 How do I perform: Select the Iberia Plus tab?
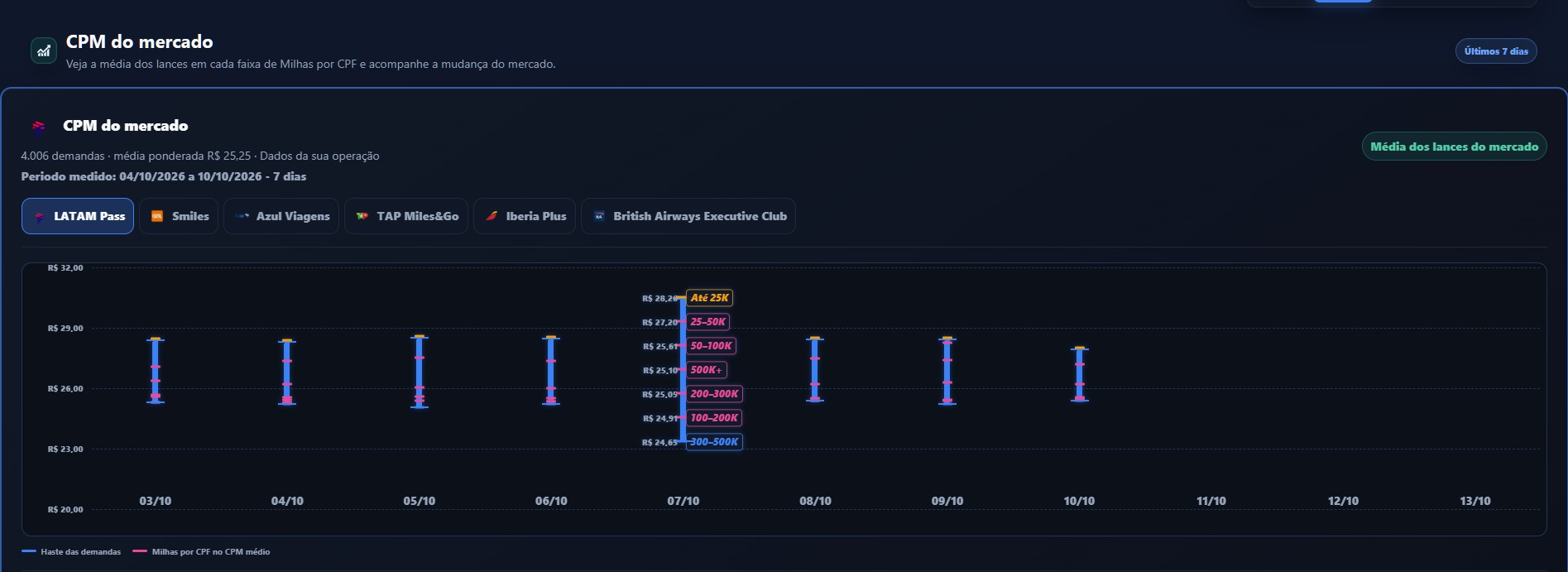(x=525, y=216)
